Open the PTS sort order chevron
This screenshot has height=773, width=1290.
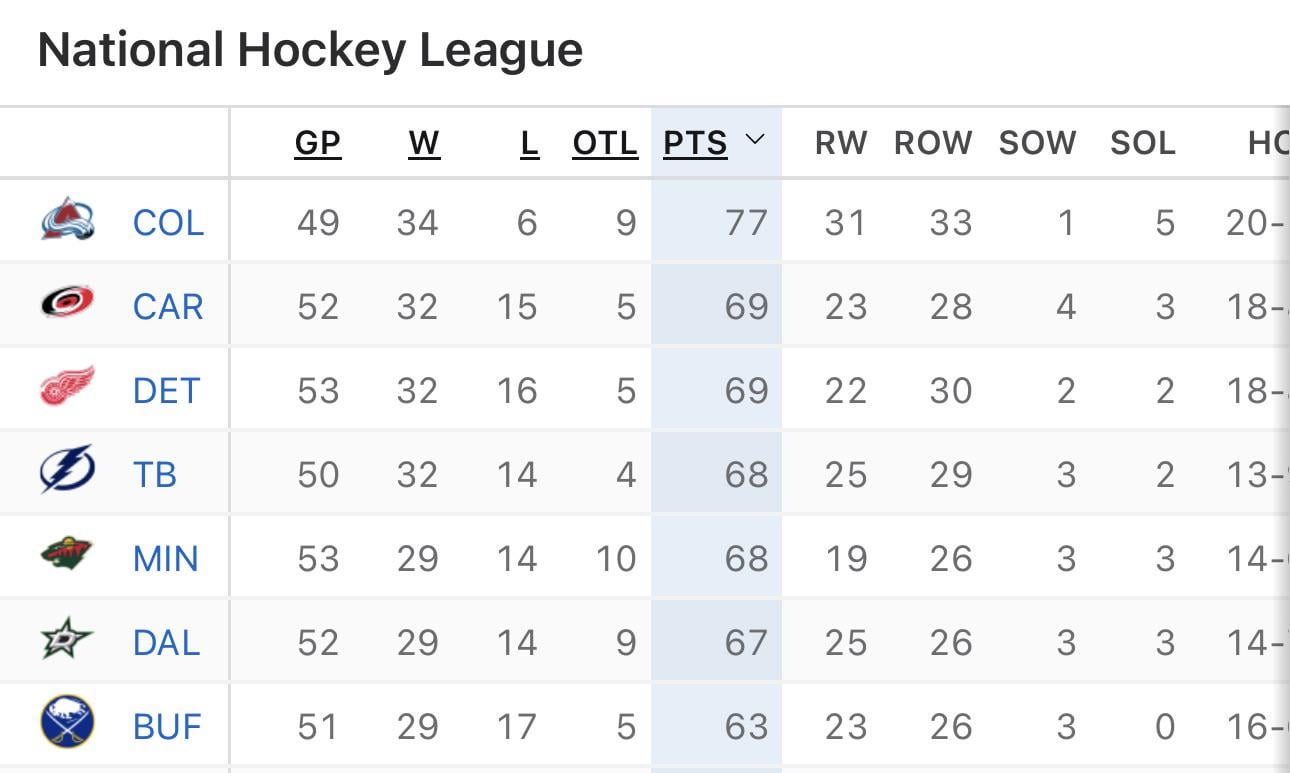click(x=756, y=141)
